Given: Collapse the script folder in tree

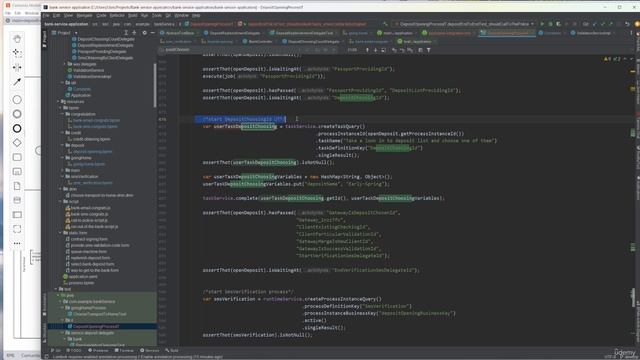Looking at the screenshot, I should coord(60,201).
